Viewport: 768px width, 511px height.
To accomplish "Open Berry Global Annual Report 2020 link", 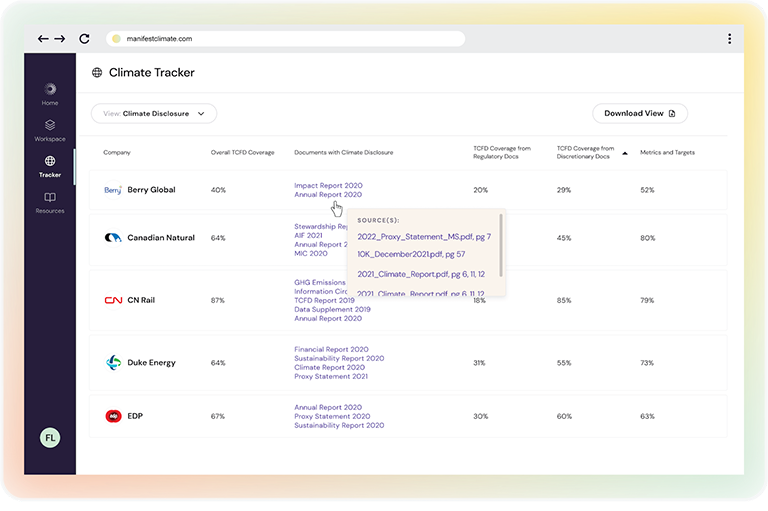I will tap(328, 195).
